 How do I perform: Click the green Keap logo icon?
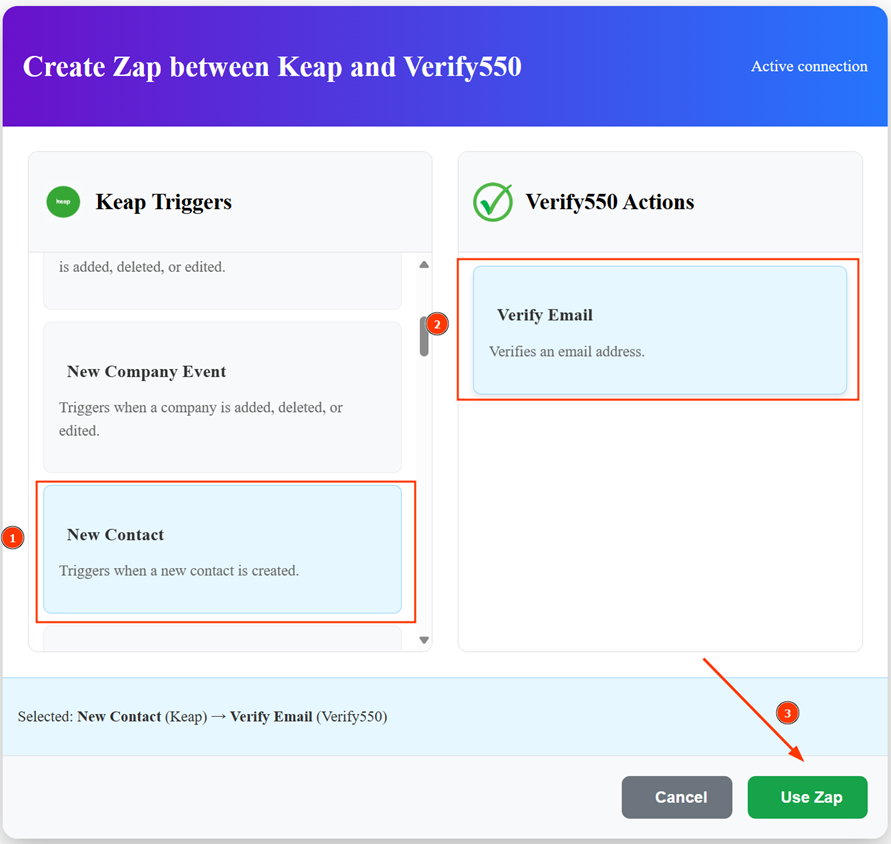pyautogui.click(x=63, y=202)
